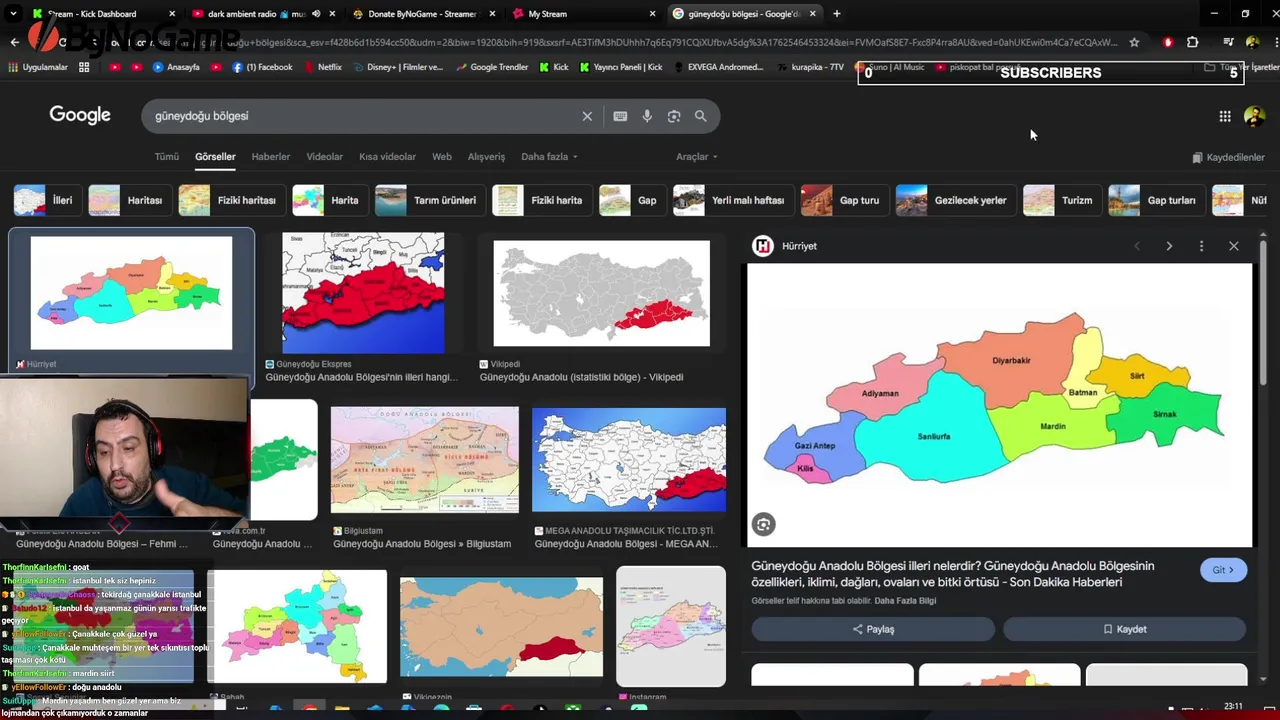The image size is (1280, 720).
Task: Open the Netflix bookmark
Action: [x=321, y=67]
